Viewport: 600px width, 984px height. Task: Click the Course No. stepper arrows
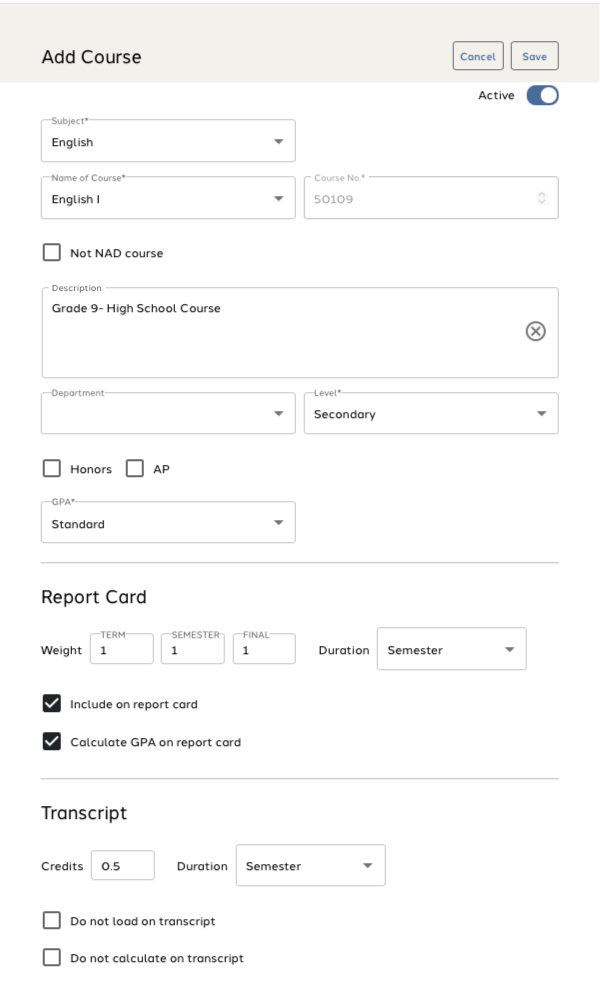(x=543, y=199)
